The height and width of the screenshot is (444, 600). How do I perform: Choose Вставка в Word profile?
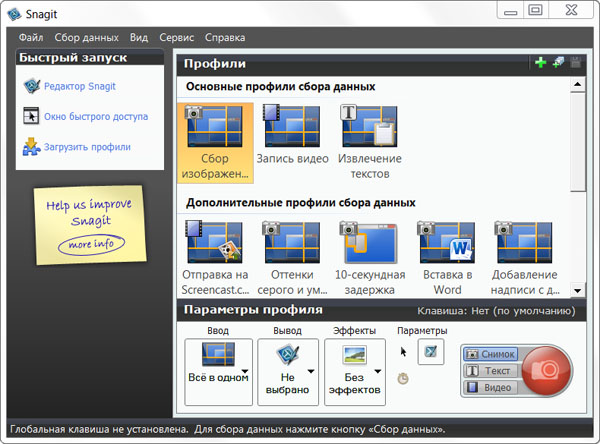[447, 258]
